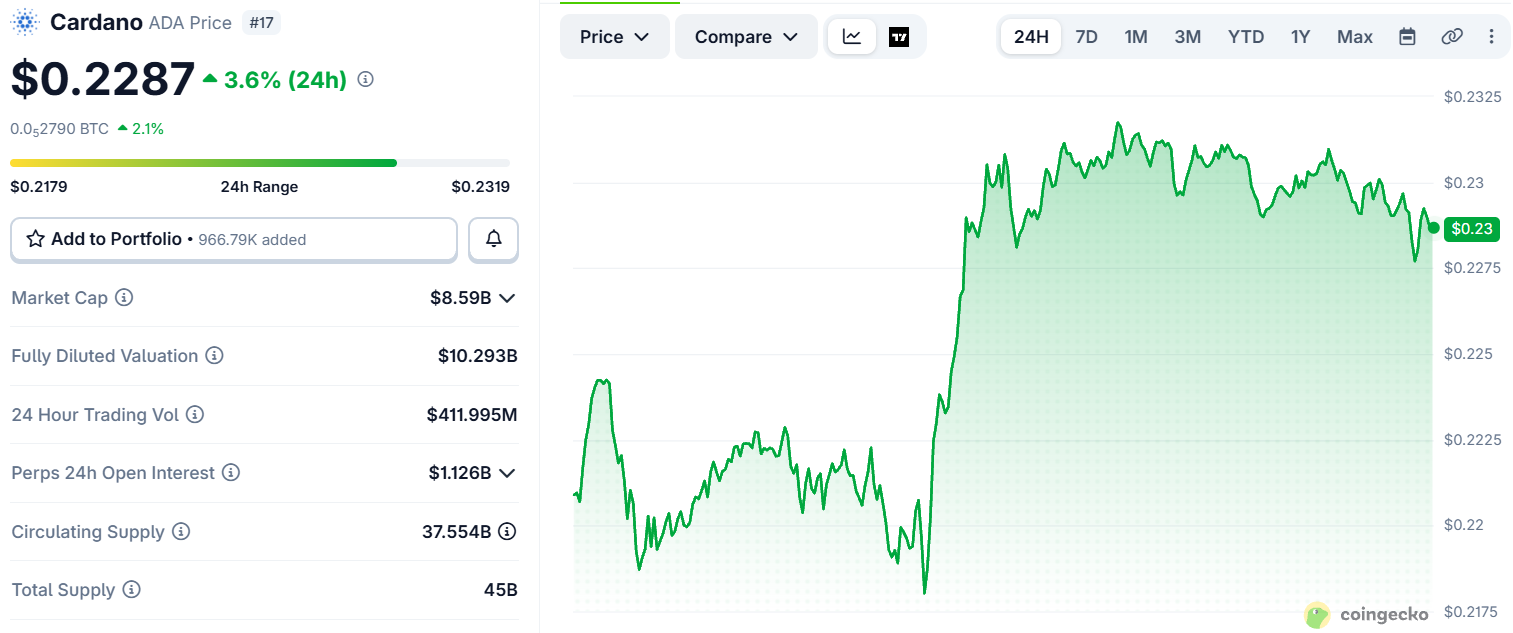Viewport: 1513px width, 633px height.
Task: Click the star icon in Add to Portfolio
Action: 35,239
